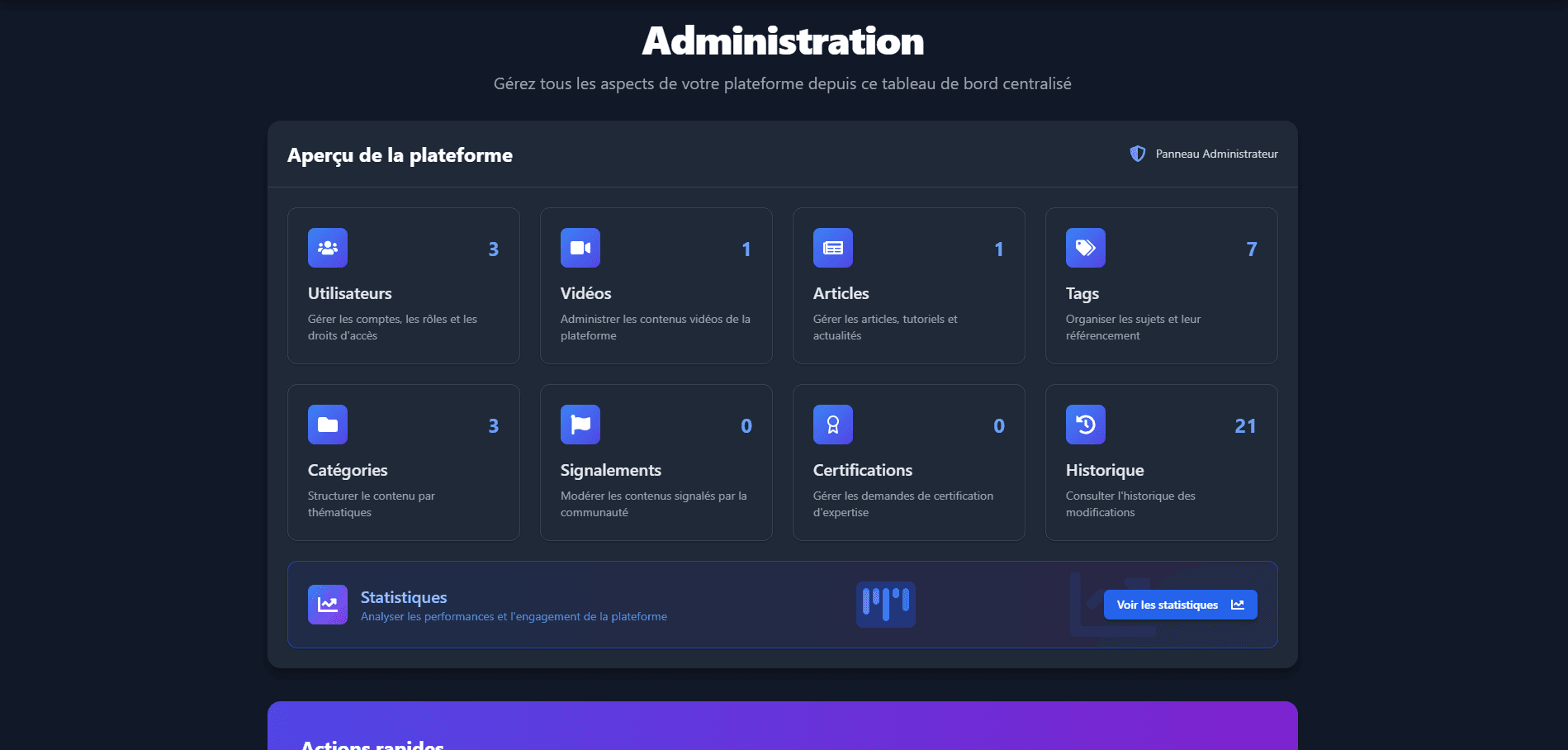Click the Catégories folder icon
Screen dimensions: 1568x750
[327, 424]
